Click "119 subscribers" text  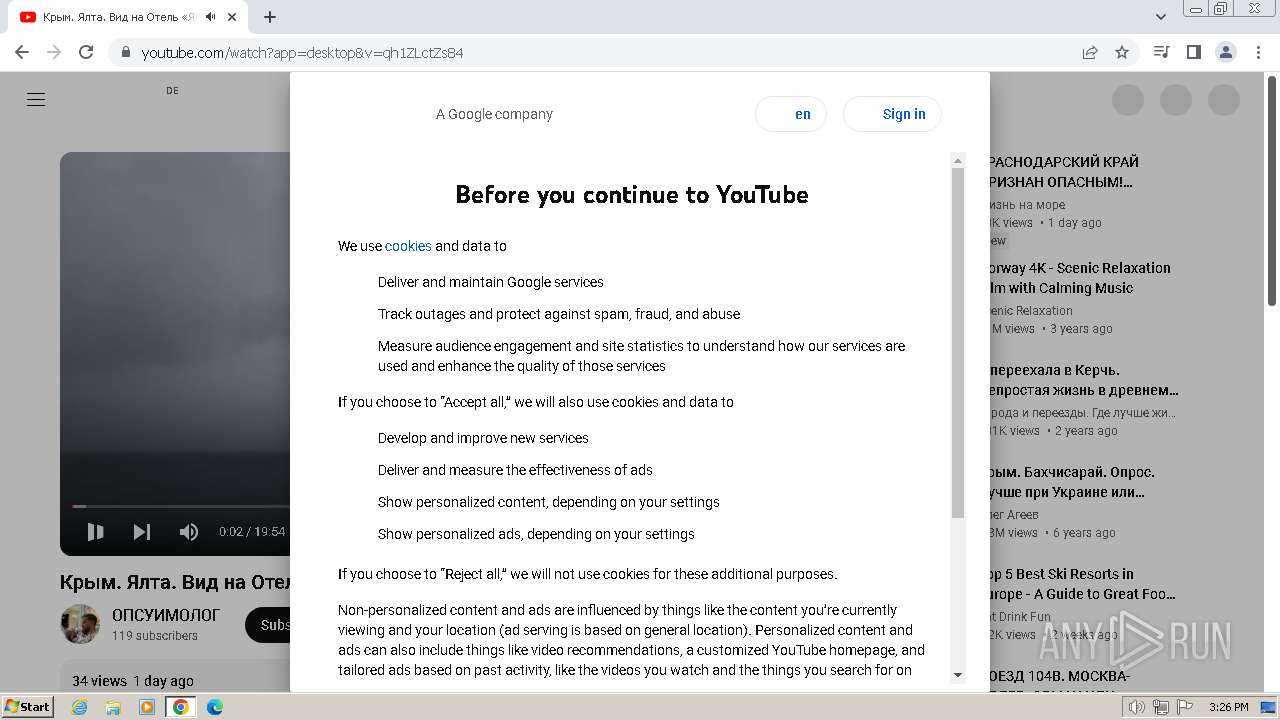pyautogui.click(x=155, y=636)
